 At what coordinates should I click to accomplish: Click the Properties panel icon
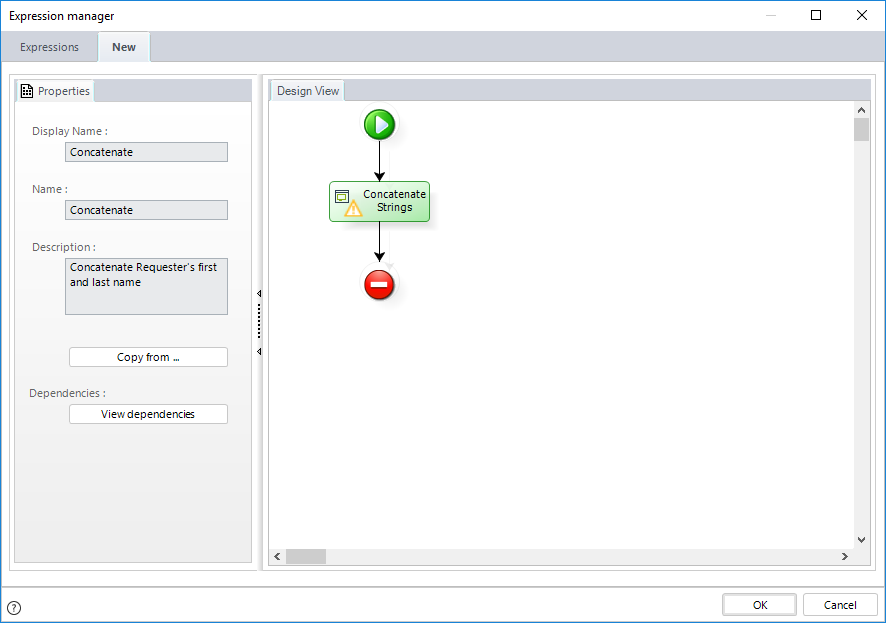pyautogui.click(x=27, y=91)
